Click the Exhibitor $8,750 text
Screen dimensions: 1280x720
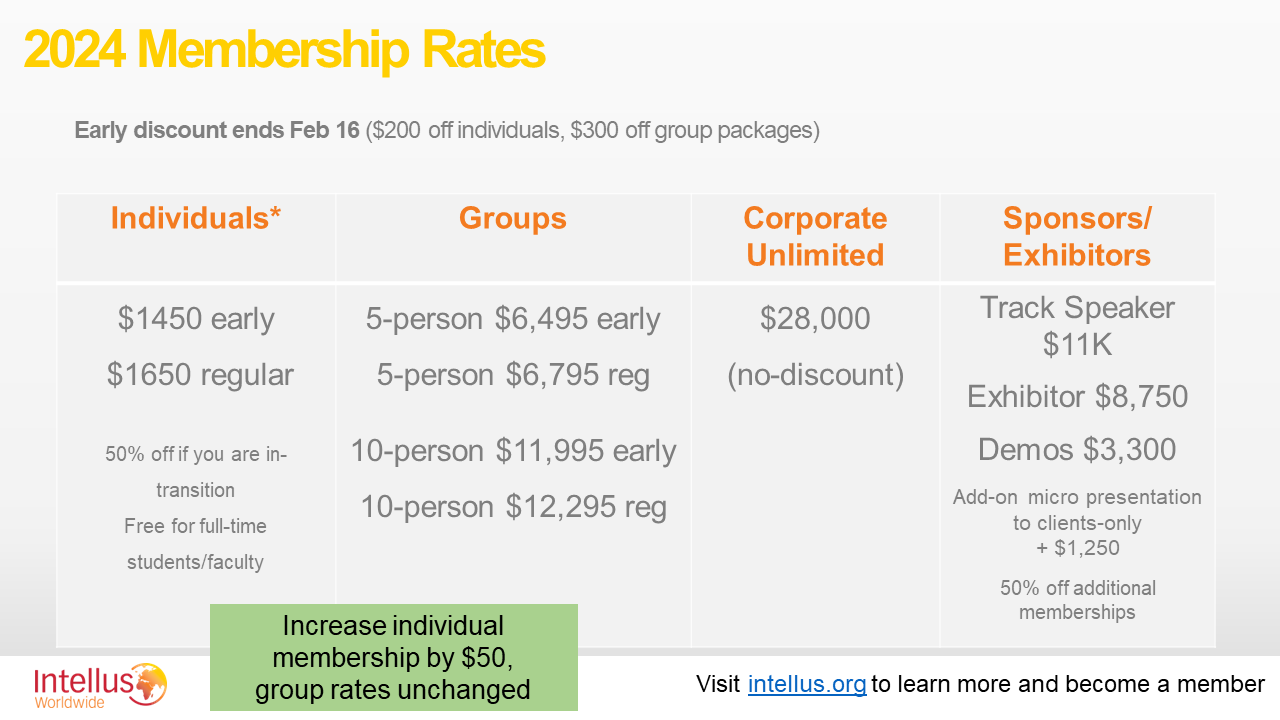pos(1077,397)
